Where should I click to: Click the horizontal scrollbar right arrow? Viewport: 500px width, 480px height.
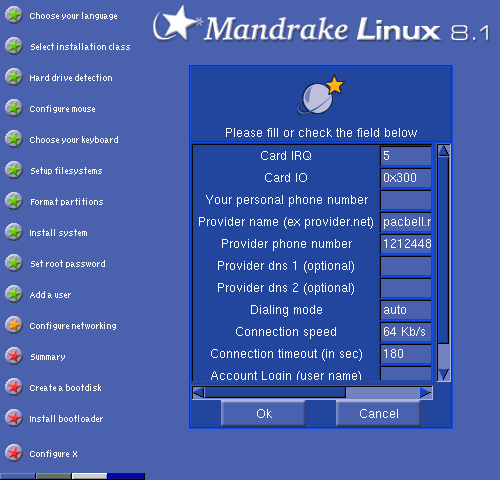(x=426, y=393)
